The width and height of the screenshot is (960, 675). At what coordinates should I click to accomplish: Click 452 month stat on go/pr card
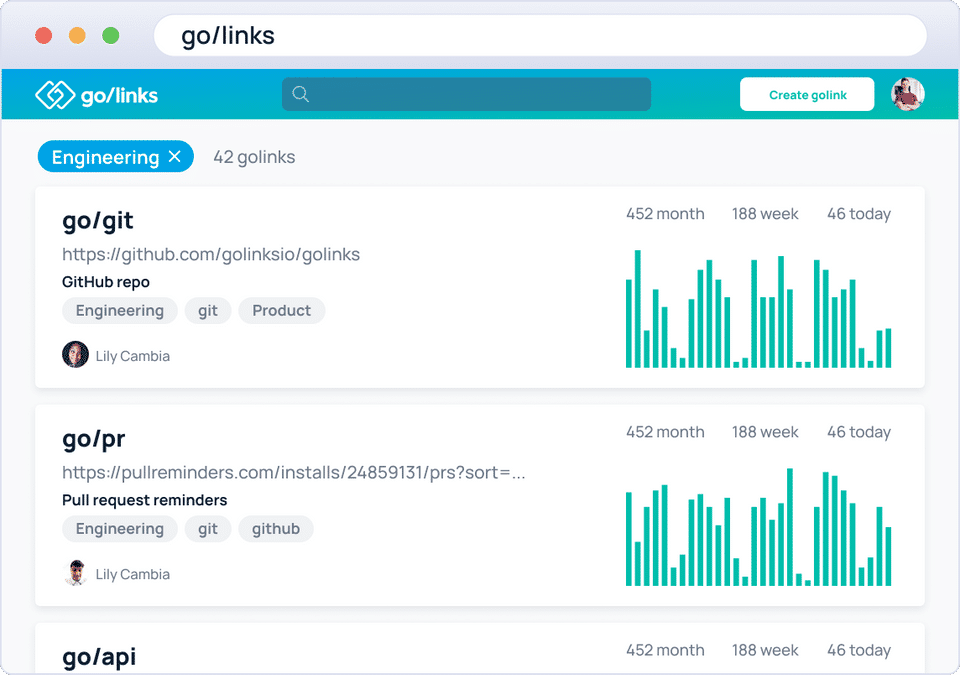[x=665, y=432]
